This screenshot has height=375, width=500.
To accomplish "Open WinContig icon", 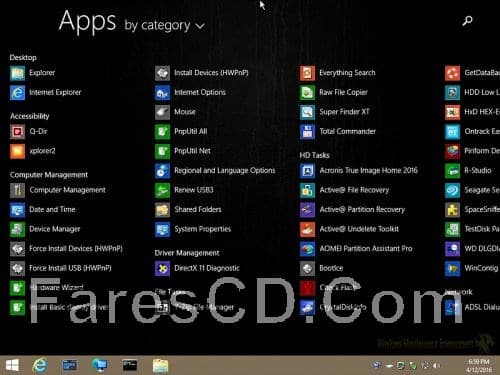I will (x=452, y=268).
